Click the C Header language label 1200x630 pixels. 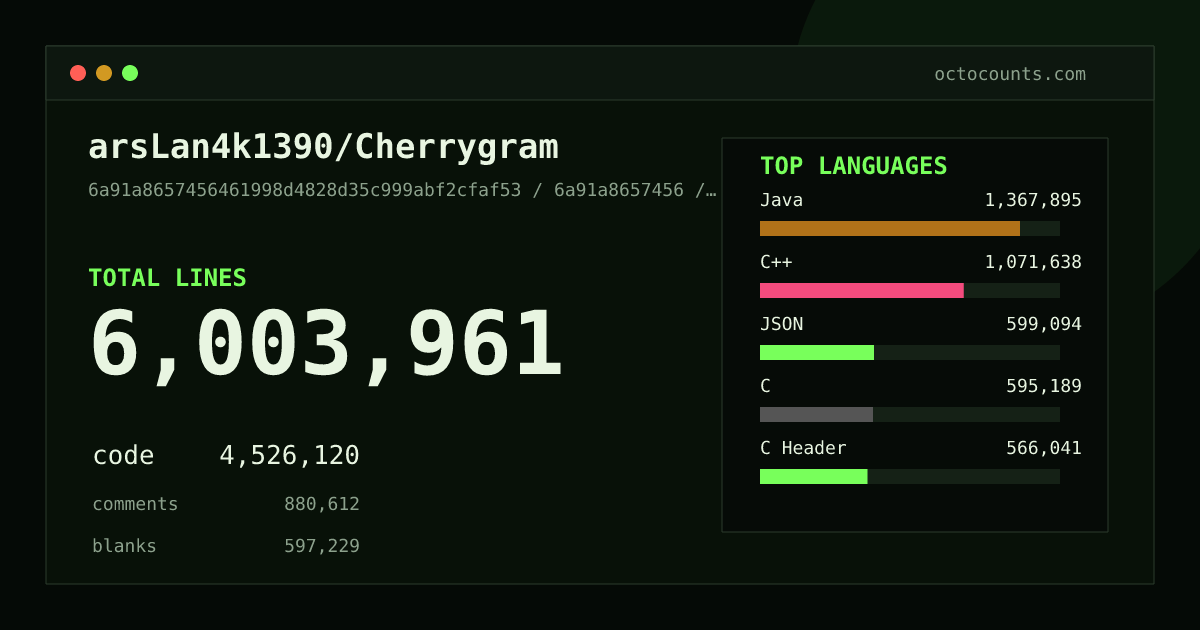tap(803, 448)
